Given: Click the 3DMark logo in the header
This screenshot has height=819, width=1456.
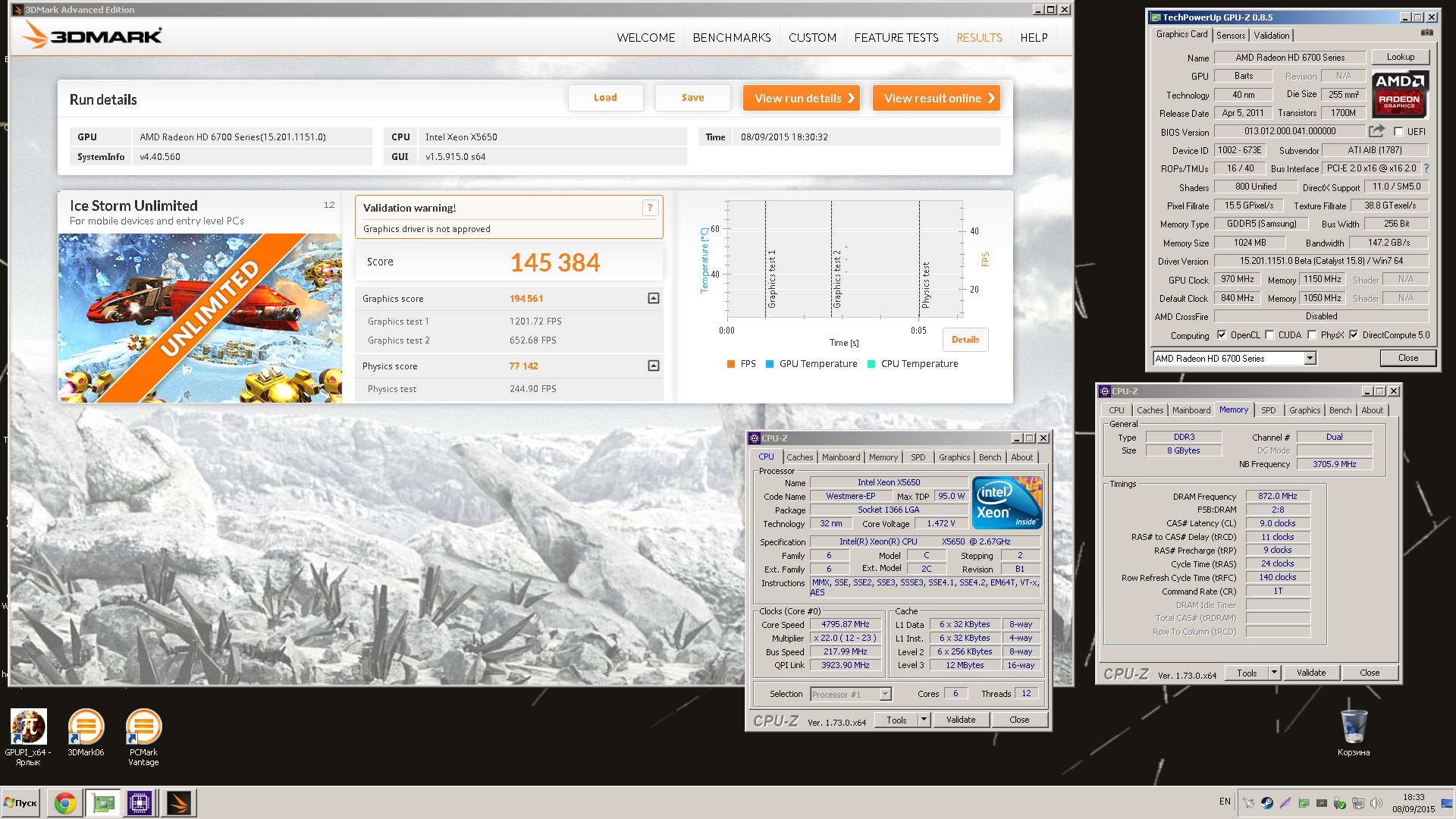Looking at the screenshot, I should (92, 35).
